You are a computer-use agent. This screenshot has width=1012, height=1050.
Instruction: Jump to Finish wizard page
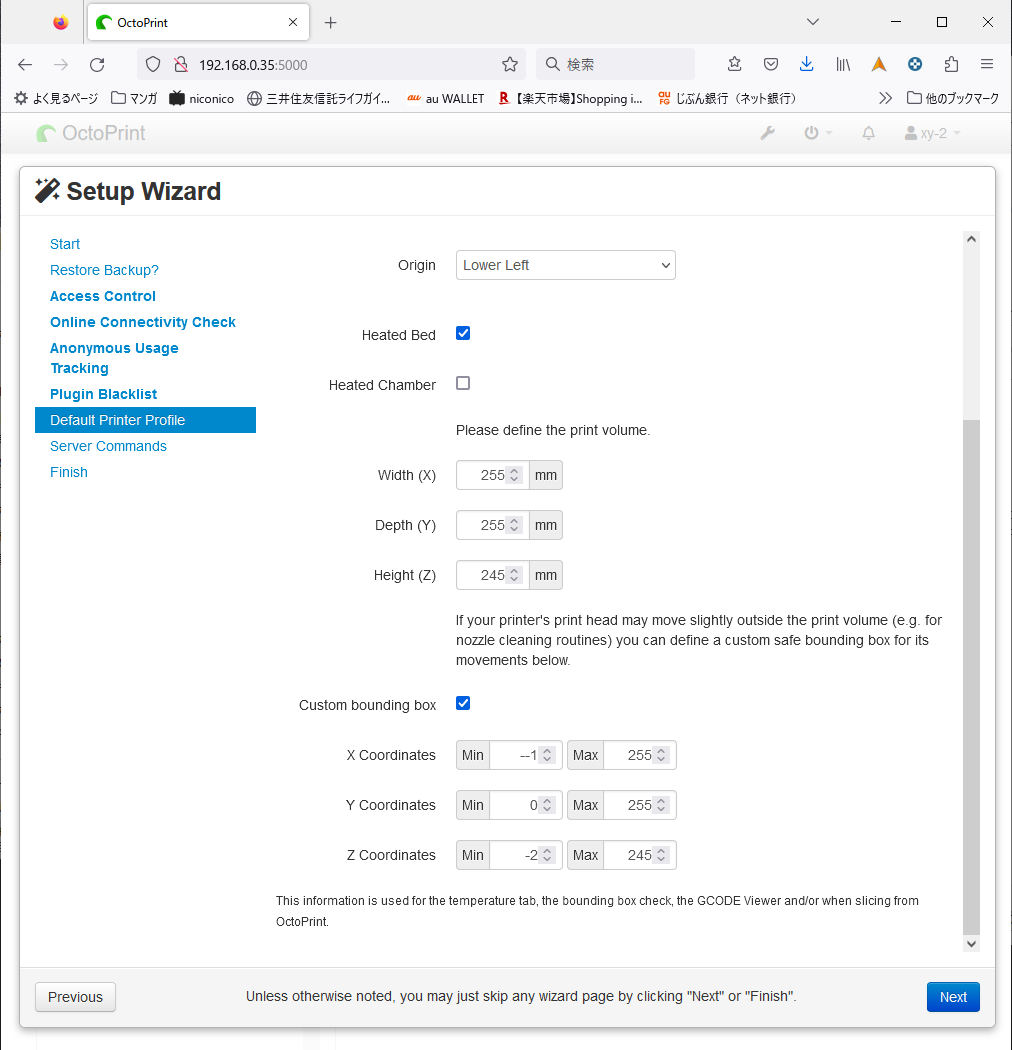pos(68,473)
